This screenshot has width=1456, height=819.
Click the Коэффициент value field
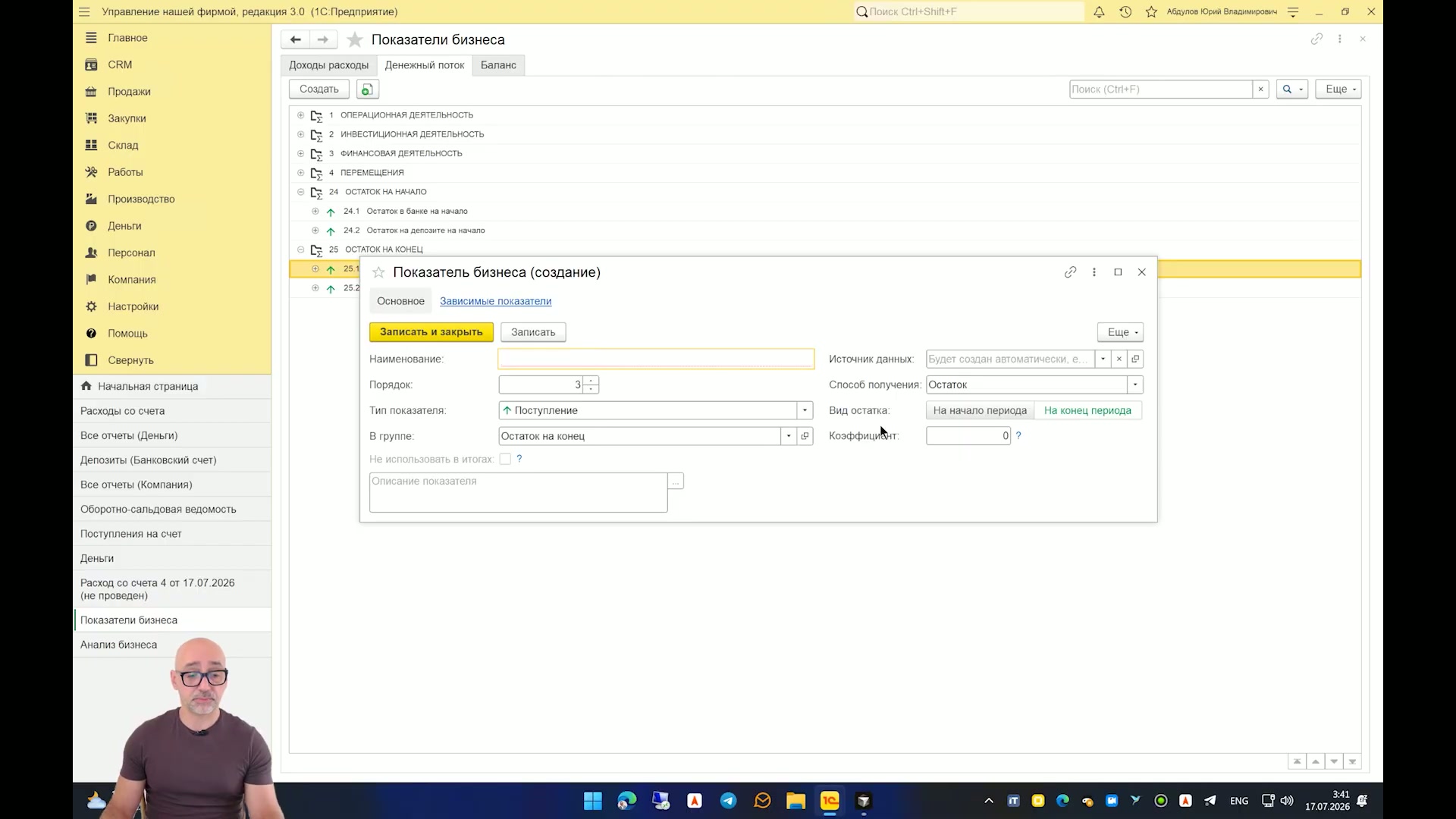[x=968, y=436]
